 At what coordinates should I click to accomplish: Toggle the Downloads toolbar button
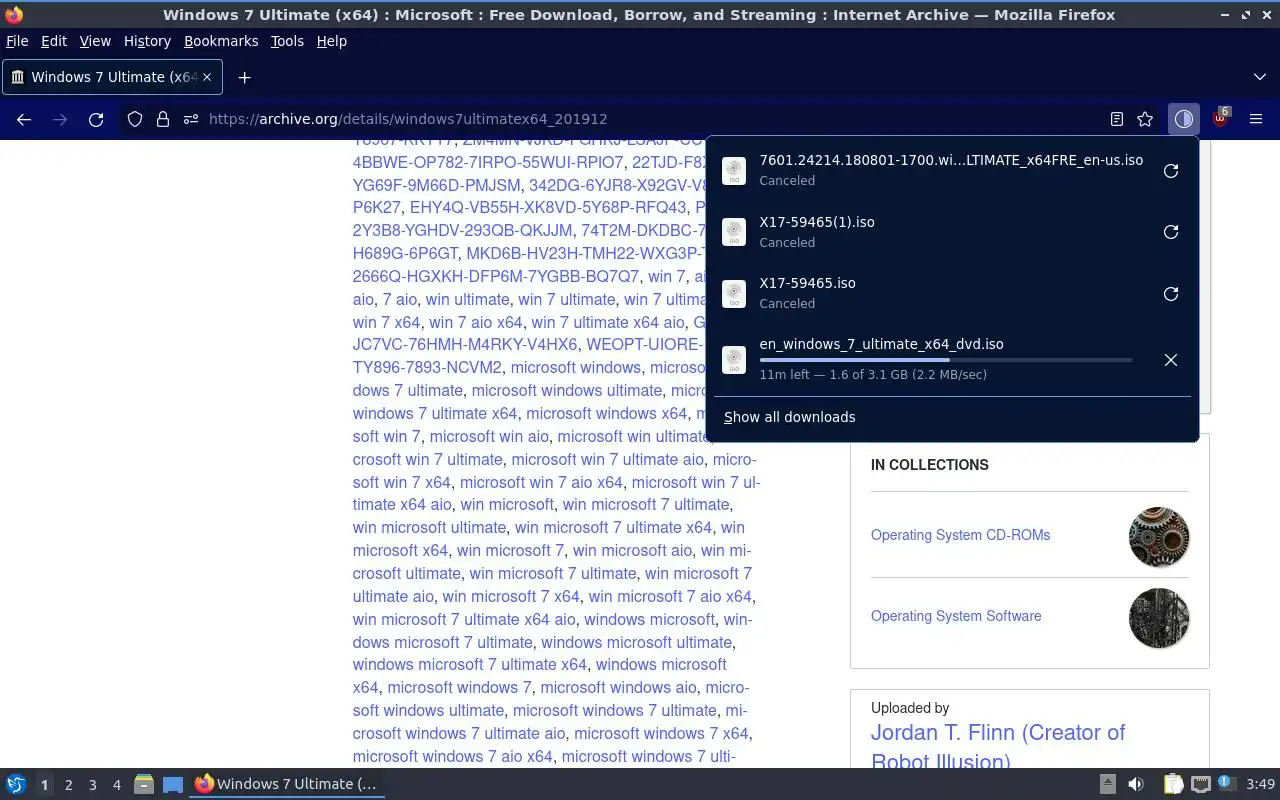tap(1184, 119)
